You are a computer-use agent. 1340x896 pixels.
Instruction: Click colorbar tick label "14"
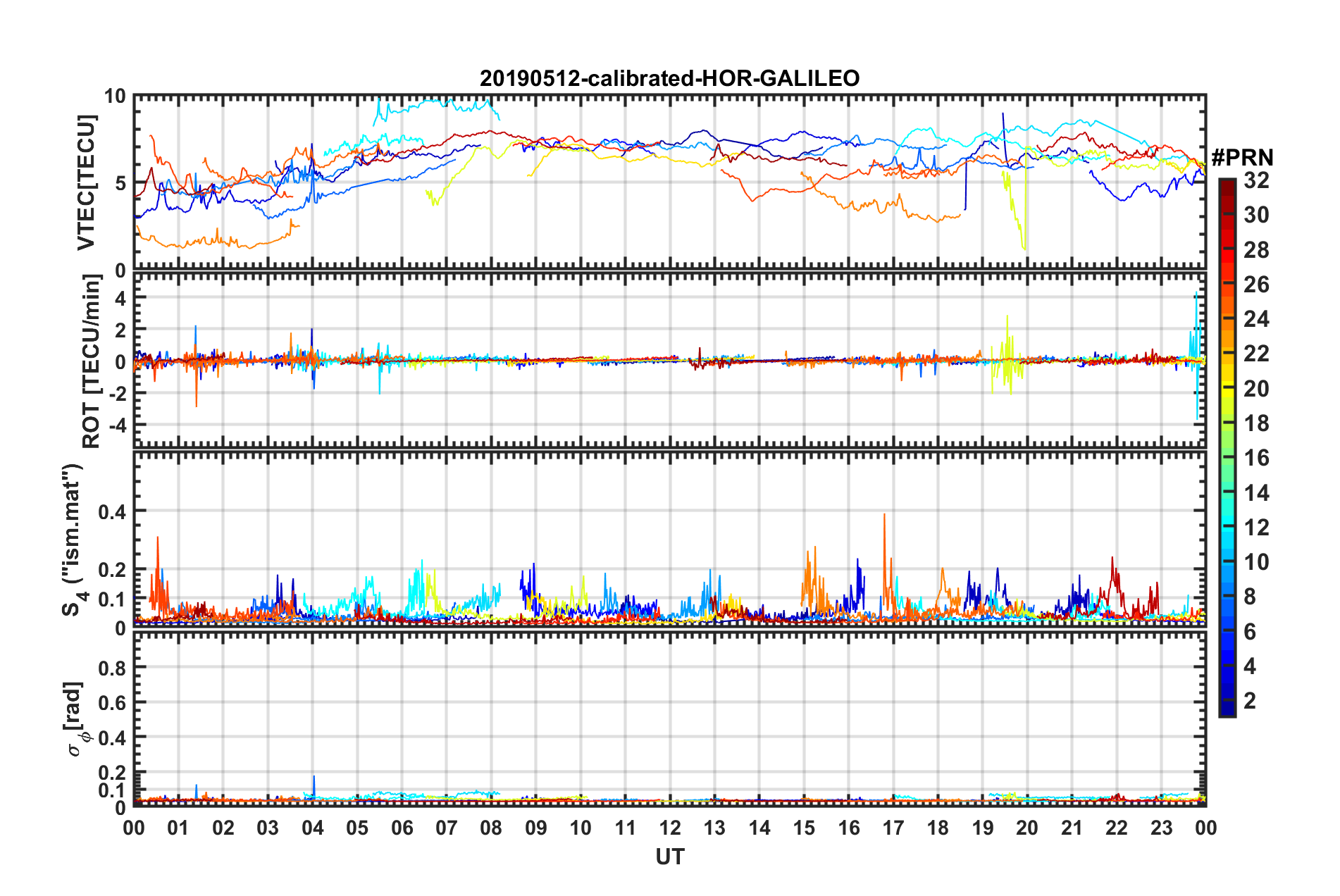pyautogui.click(x=1256, y=493)
